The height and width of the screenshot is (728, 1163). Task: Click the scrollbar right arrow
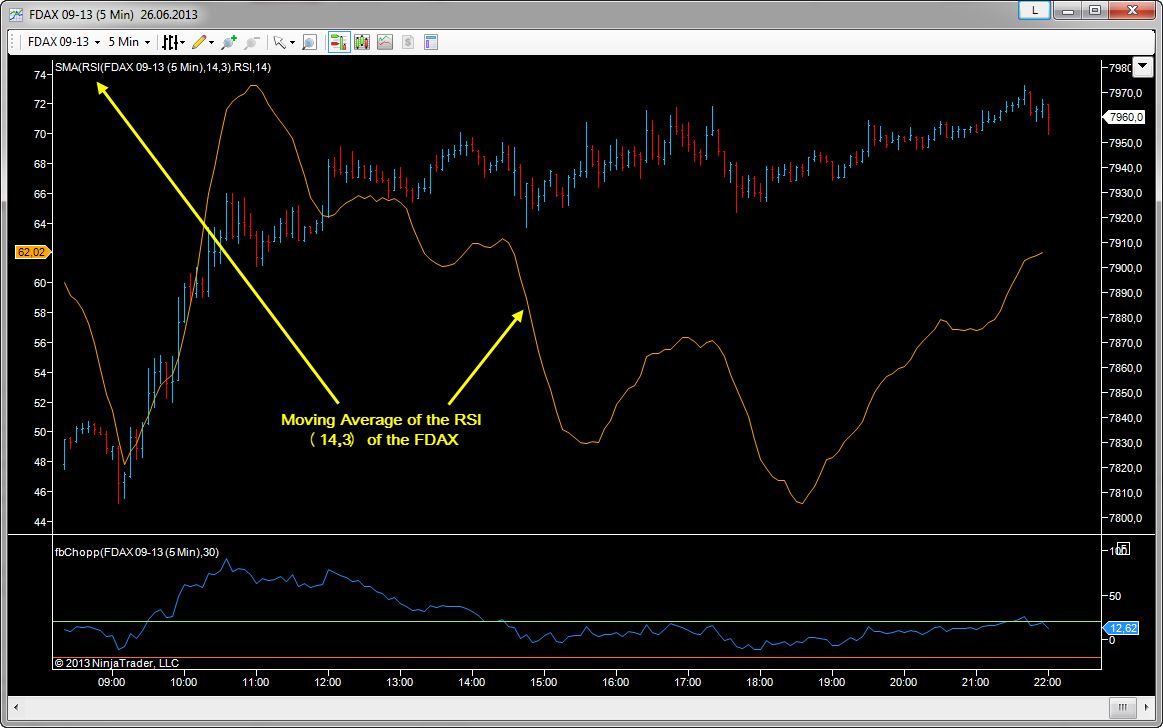point(1147,707)
